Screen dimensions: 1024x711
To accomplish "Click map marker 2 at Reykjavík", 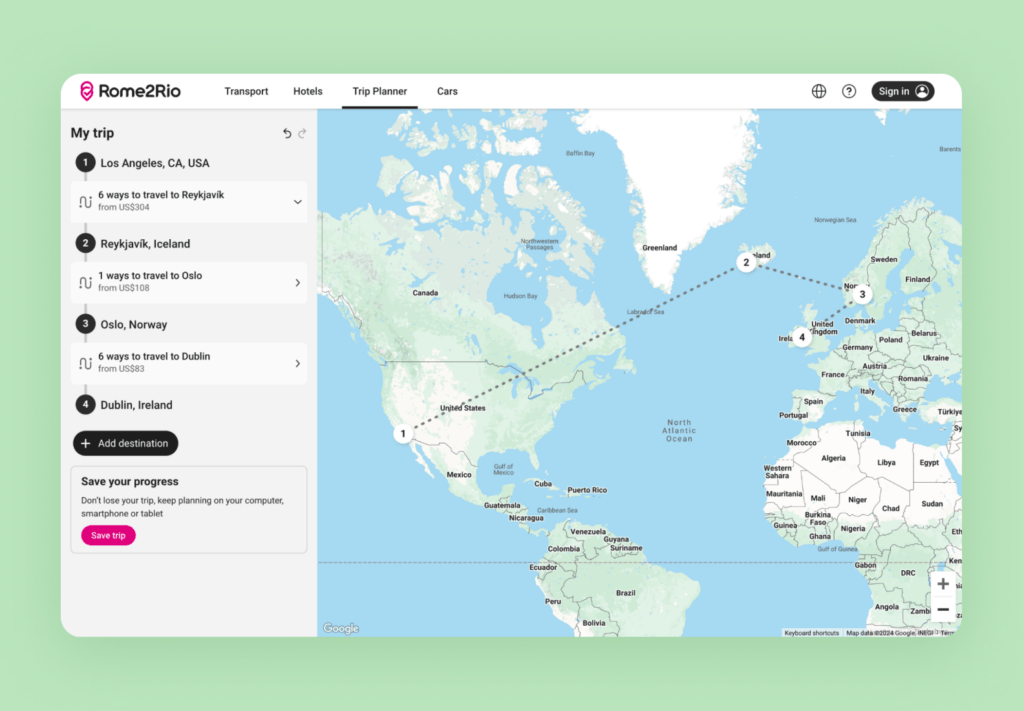I will point(745,263).
